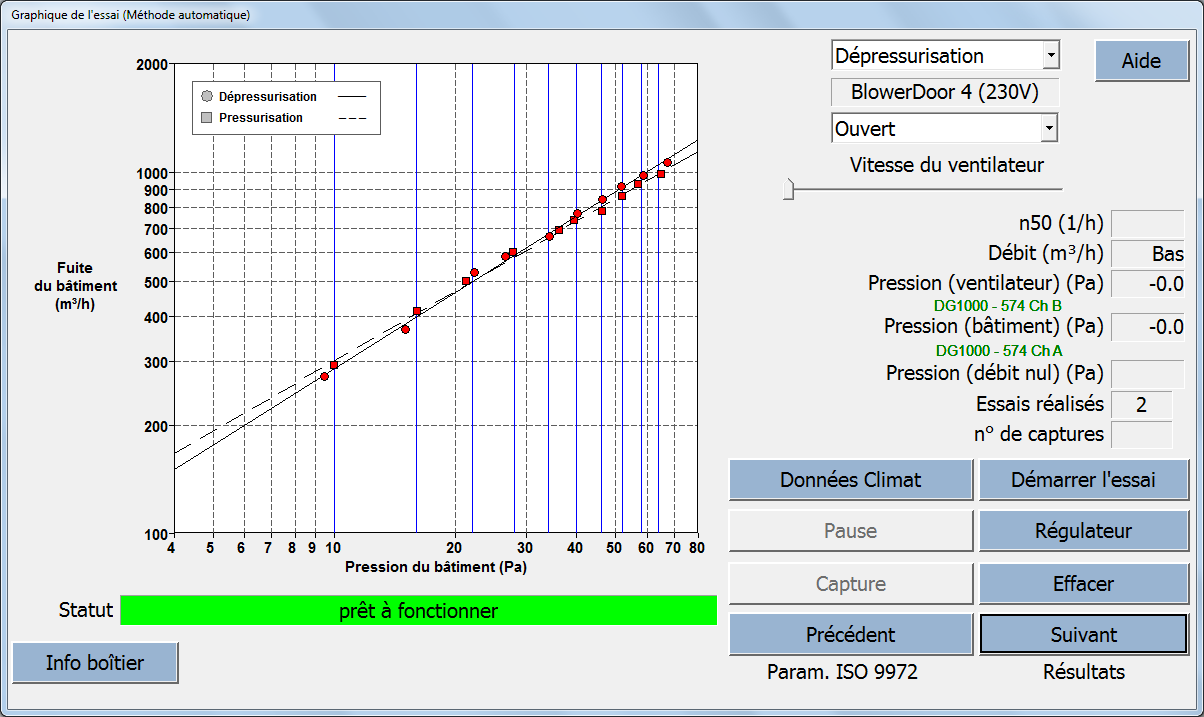The image size is (1204, 717).
Task: Click the Fuite du bâtiment axis title
Action: [x=75, y=286]
